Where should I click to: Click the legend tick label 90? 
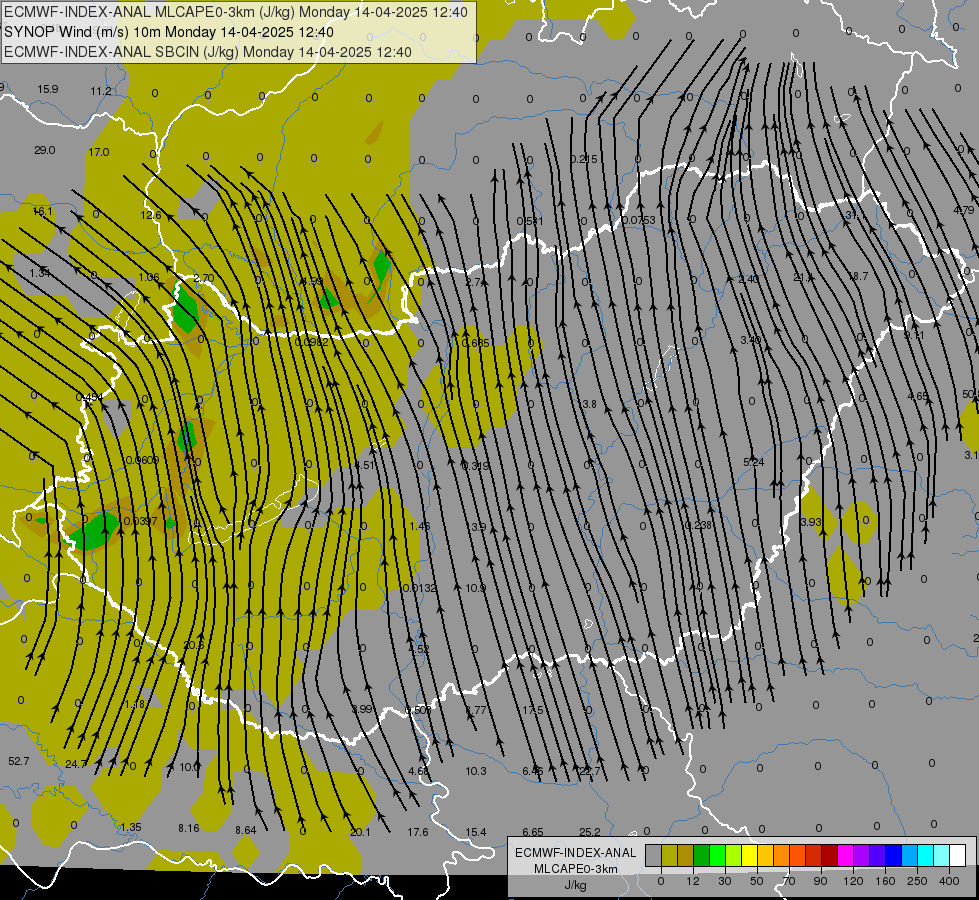820,881
